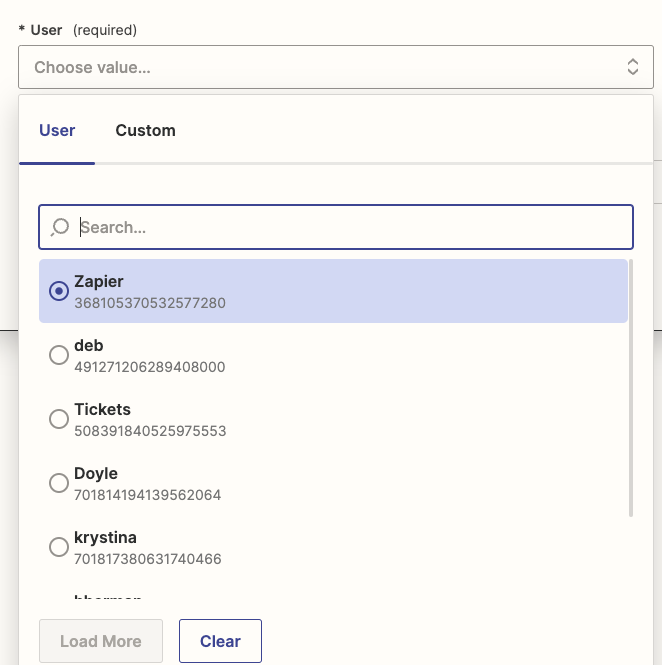This screenshot has width=662, height=665.
Task: Click the partially visible bherman entry
Action: (108, 599)
